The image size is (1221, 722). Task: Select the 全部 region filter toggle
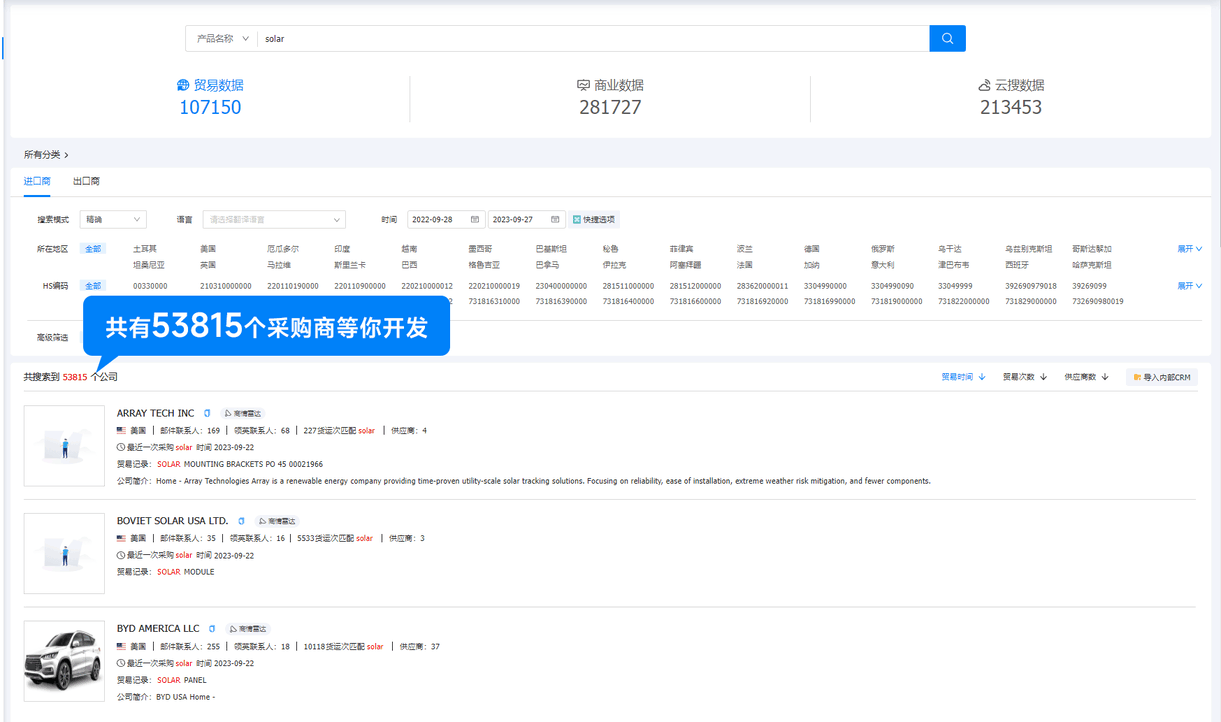[92, 248]
